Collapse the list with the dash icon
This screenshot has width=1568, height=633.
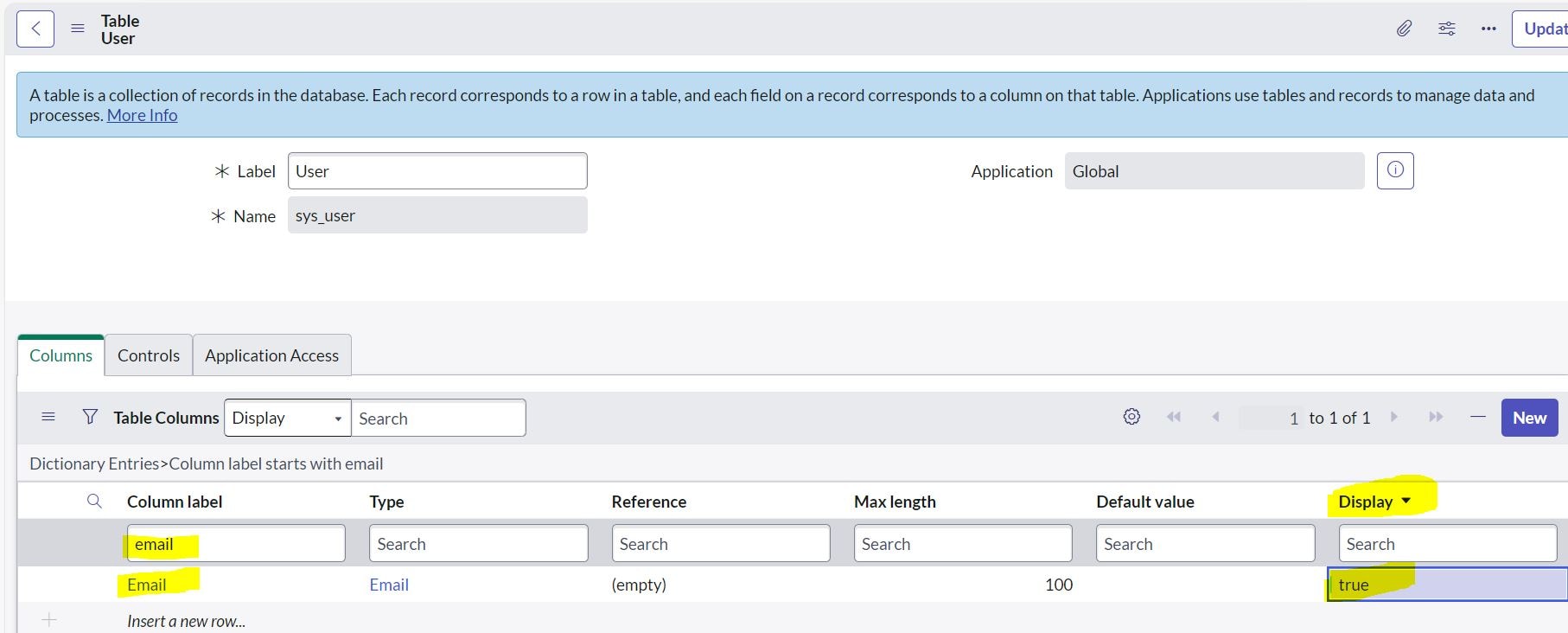(x=1478, y=417)
